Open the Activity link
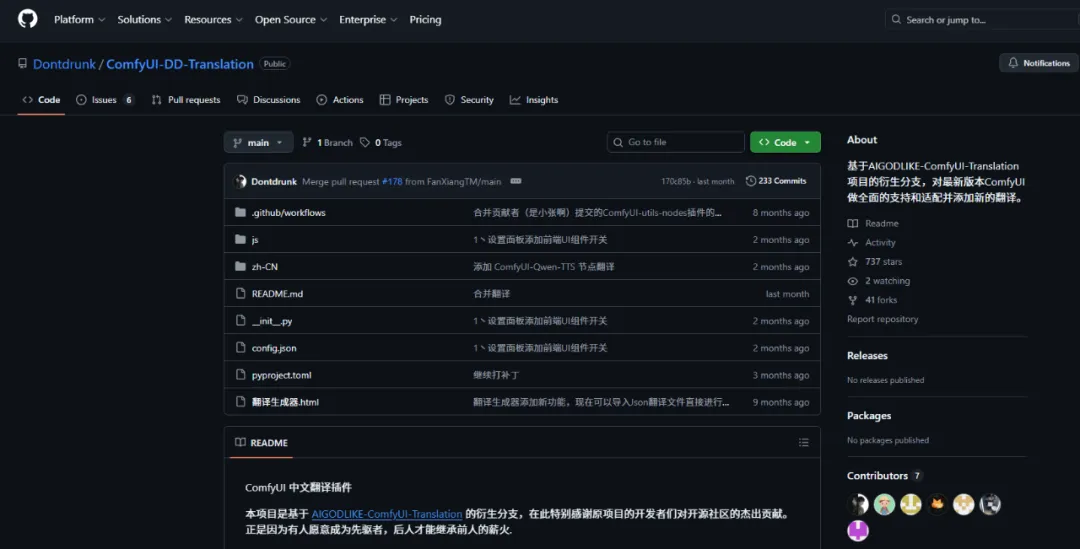Image resolution: width=1080 pixels, height=549 pixels. tap(871, 242)
